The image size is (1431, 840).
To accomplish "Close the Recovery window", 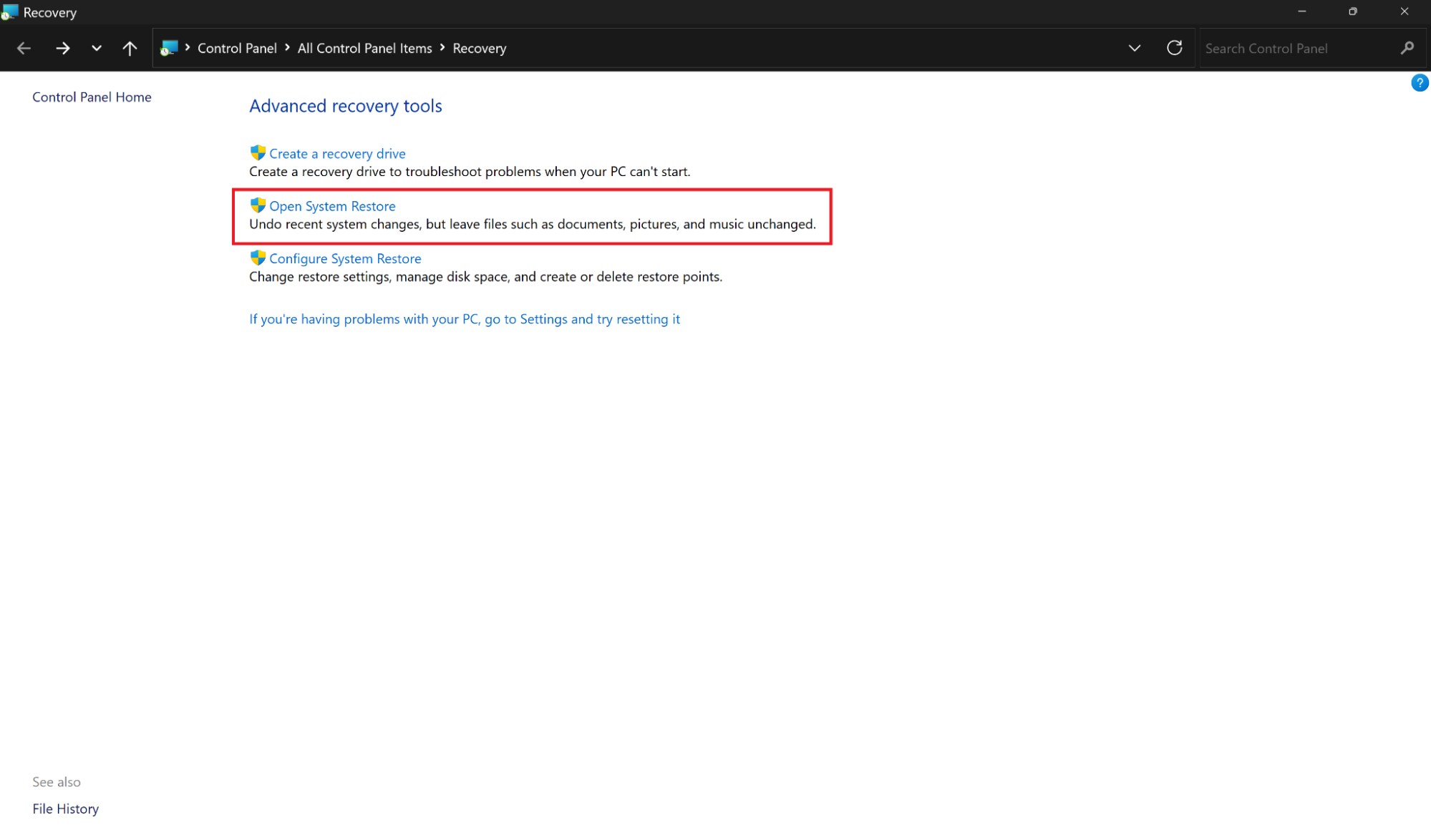I will (1405, 11).
